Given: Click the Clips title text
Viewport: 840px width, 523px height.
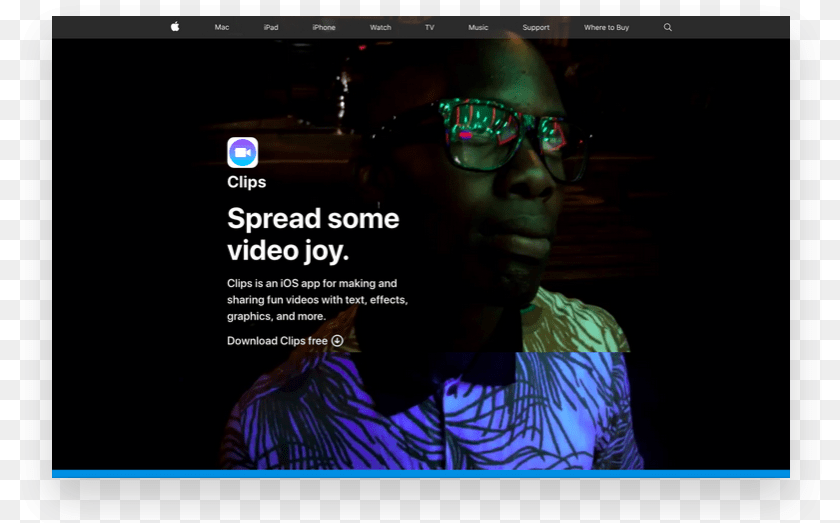Looking at the screenshot, I should coord(246,182).
